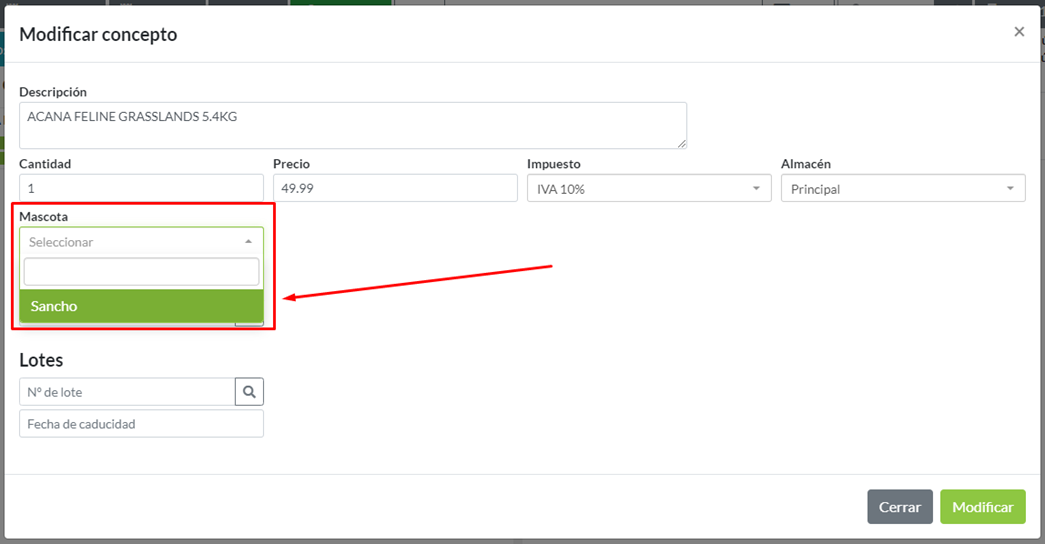This screenshot has height=544, width=1045.
Task: Click the Impuesto dropdown arrow
Action: tap(756, 189)
